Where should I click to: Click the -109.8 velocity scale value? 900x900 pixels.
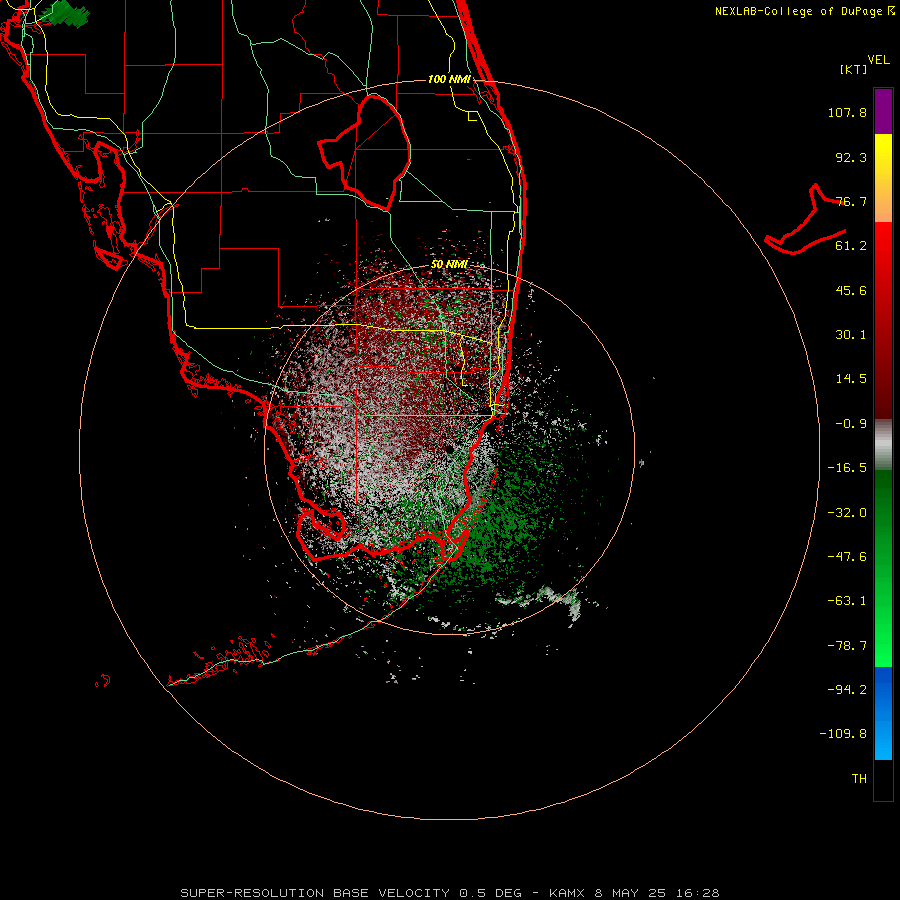(844, 734)
